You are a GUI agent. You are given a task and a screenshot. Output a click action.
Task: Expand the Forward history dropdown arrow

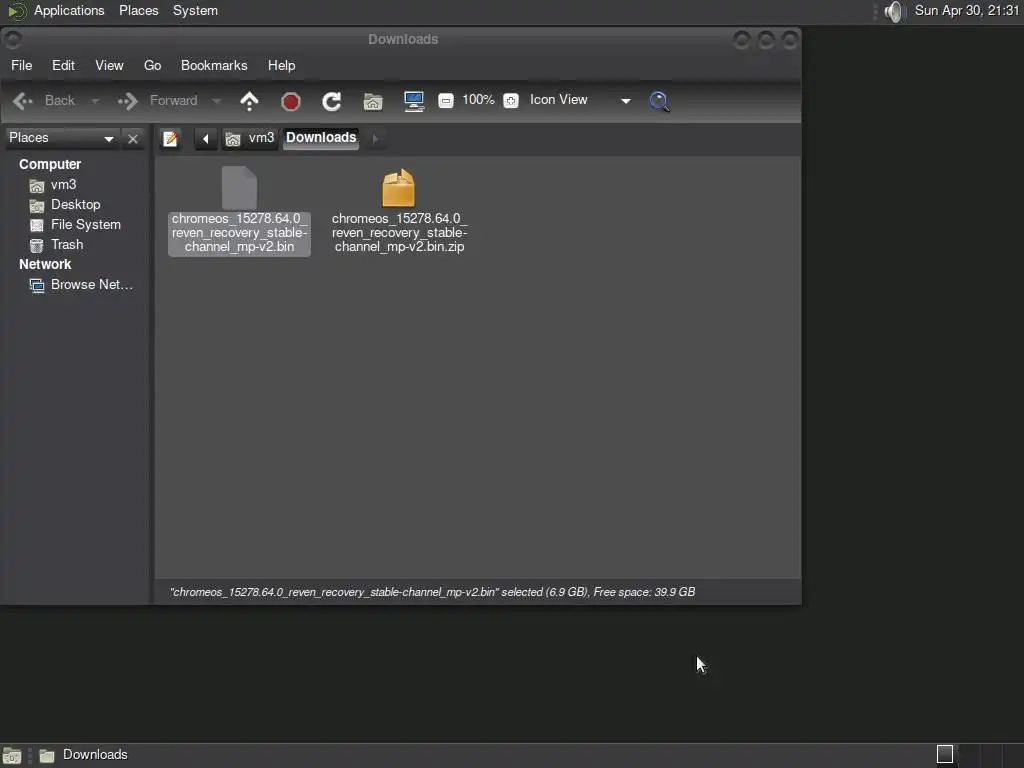pyautogui.click(x=216, y=101)
